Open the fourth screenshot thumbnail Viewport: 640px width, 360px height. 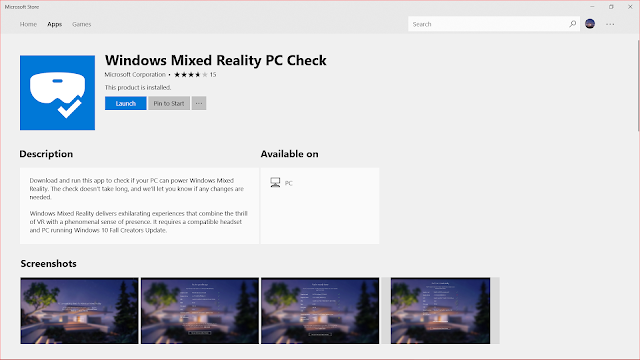click(x=440, y=311)
